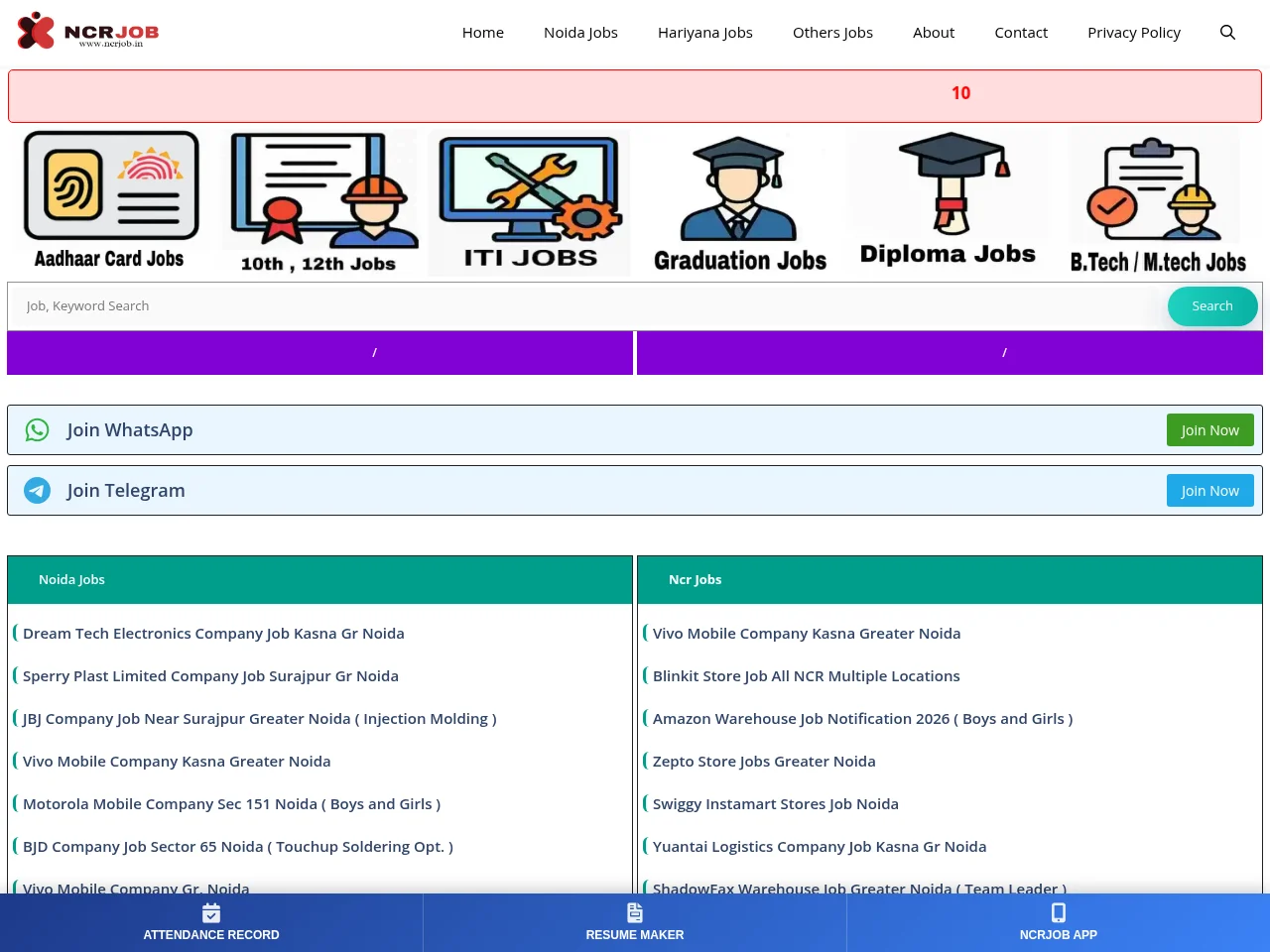Image resolution: width=1270 pixels, height=952 pixels.
Task: Click Join Now for Telegram
Action: 1209,490
